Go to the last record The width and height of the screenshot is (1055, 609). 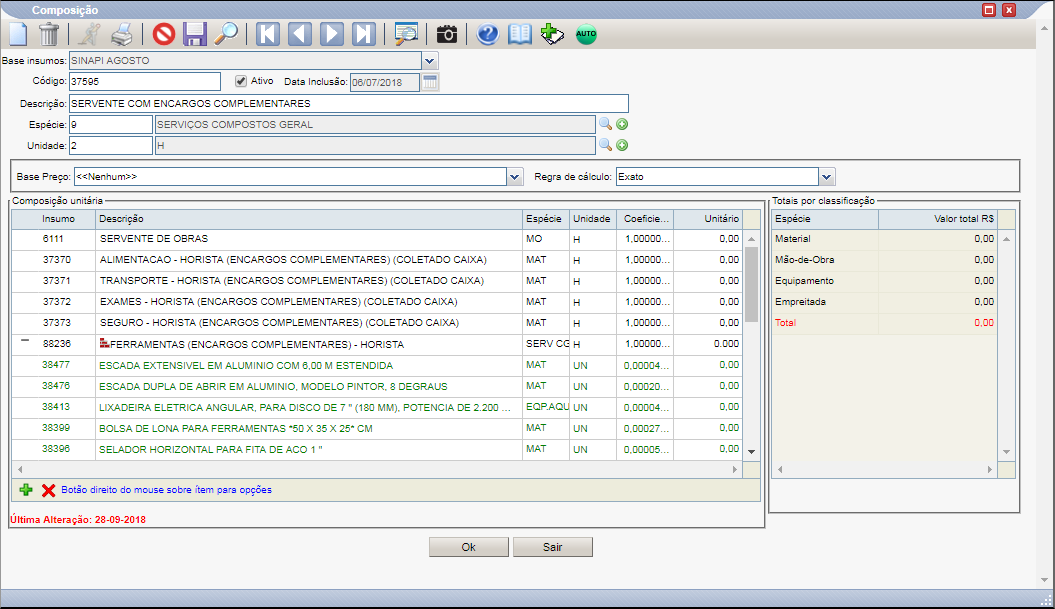(363, 34)
